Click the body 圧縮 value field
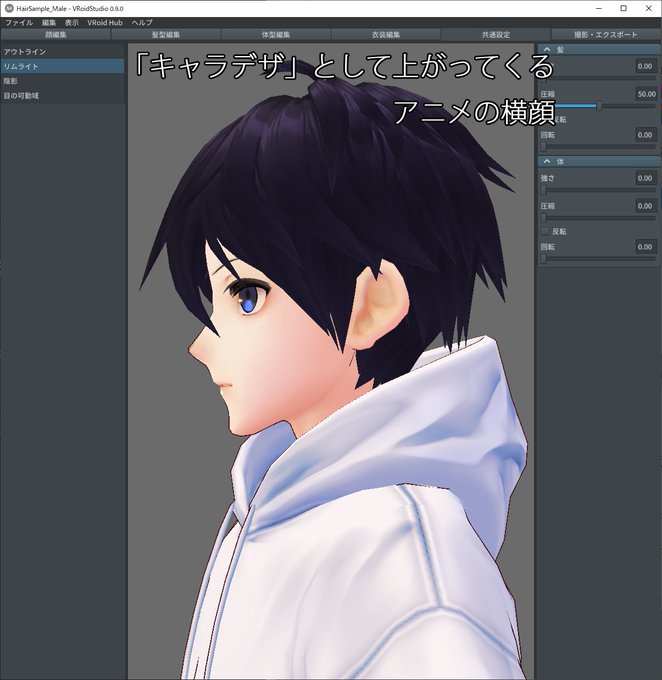Screen dimensions: 662x680 point(646,206)
